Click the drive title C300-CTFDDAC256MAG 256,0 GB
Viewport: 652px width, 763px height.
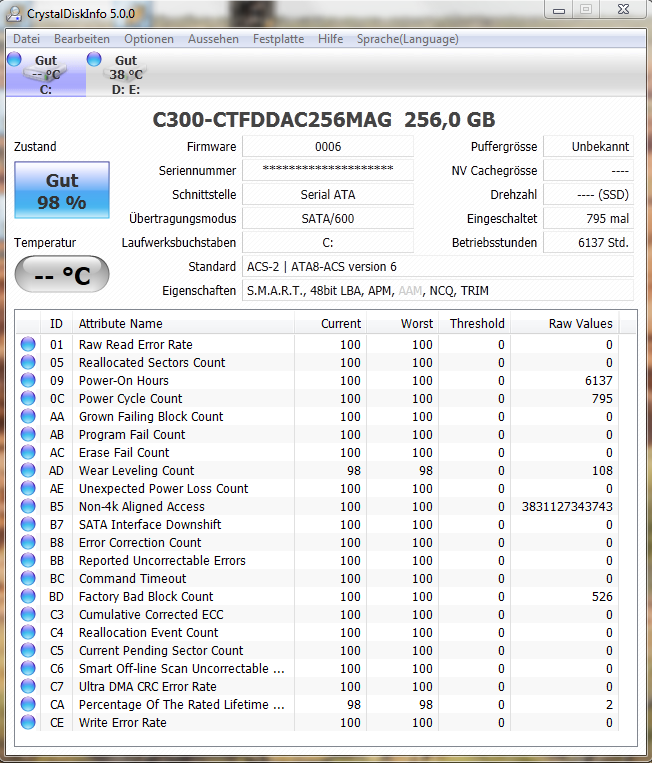coord(324,120)
